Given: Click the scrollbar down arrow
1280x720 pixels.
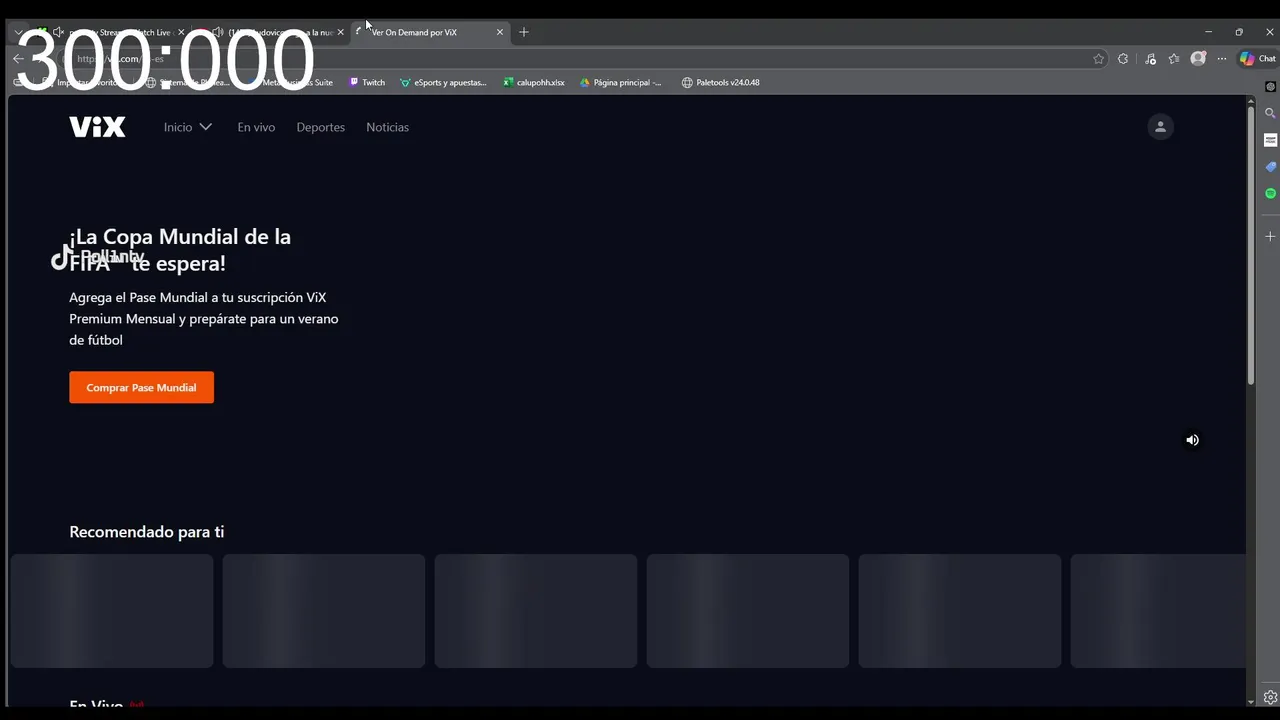Looking at the screenshot, I should pos(1250,702).
